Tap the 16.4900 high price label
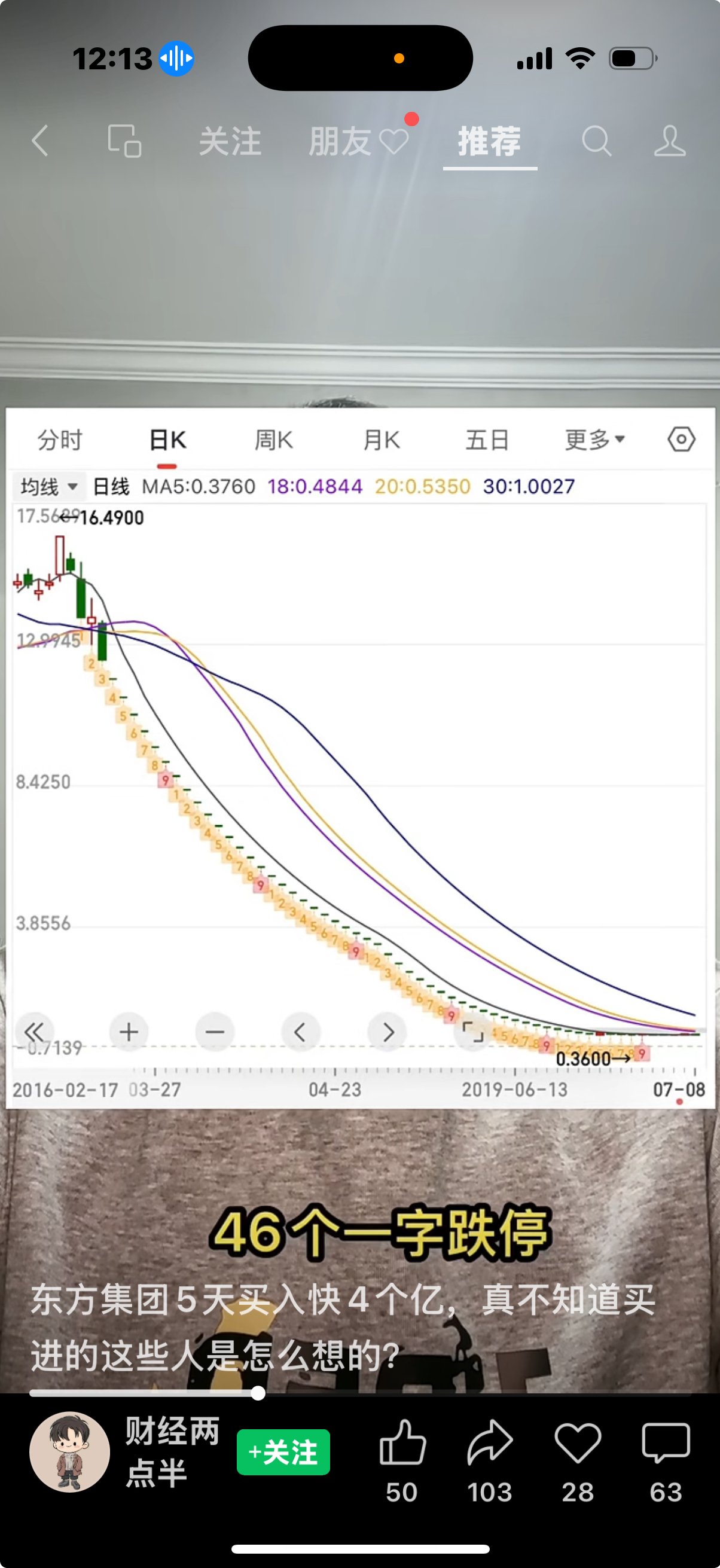 click(x=112, y=518)
